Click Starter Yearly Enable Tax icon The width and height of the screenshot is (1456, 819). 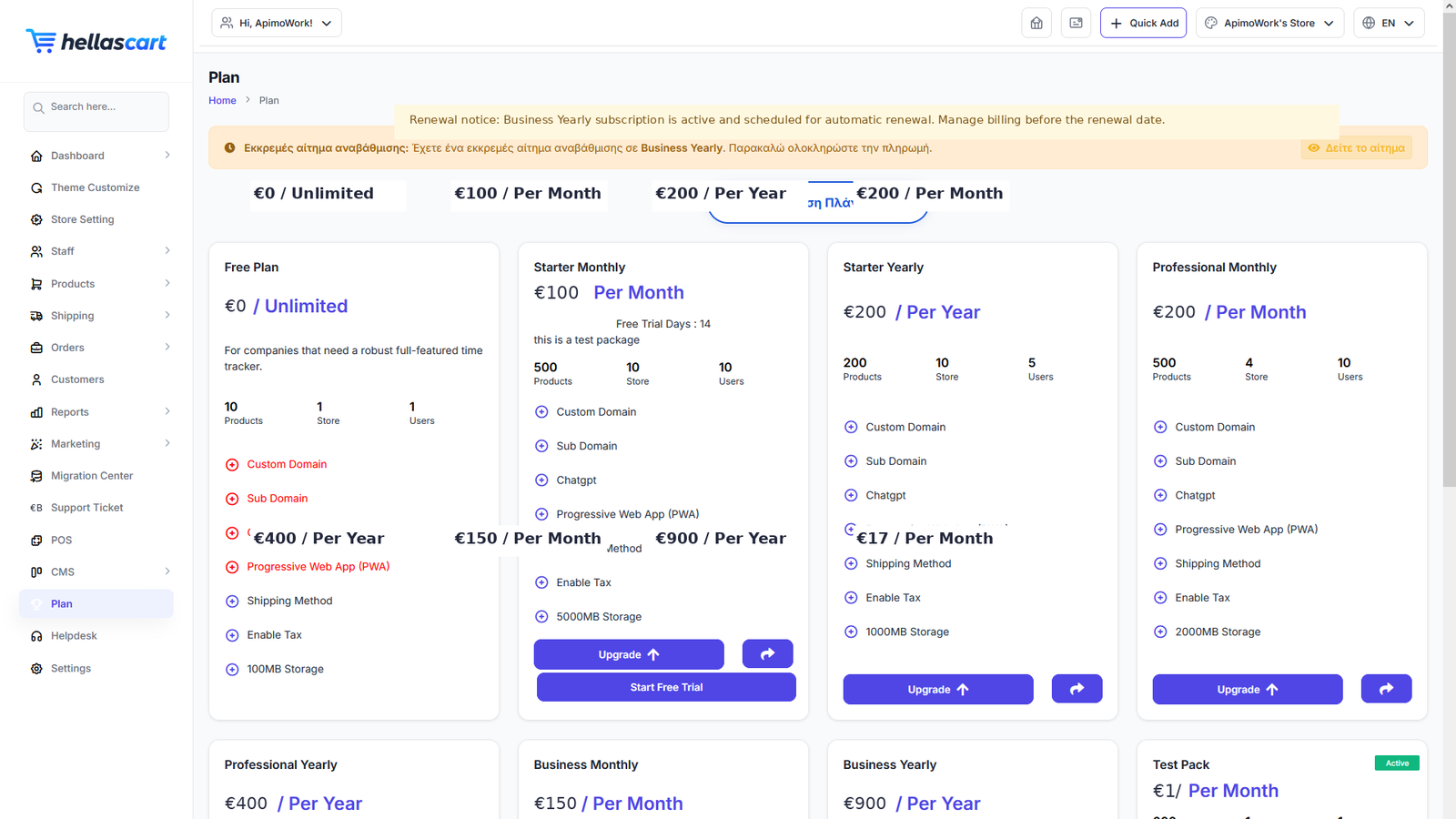[x=851, y=598]
